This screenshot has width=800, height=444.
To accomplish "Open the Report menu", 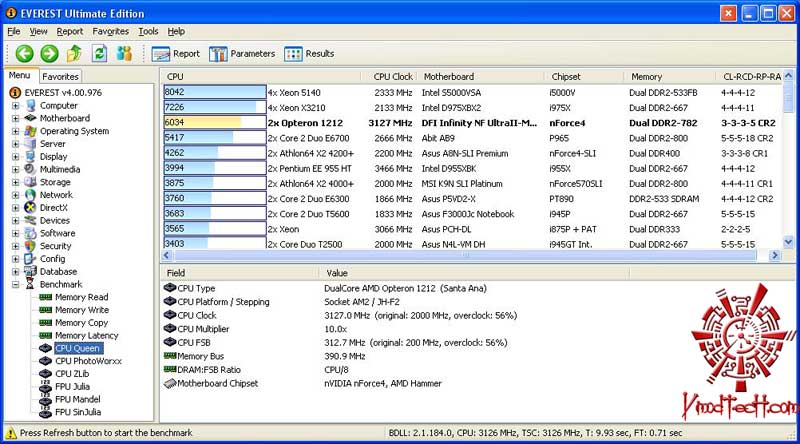I will pos(70,31).
